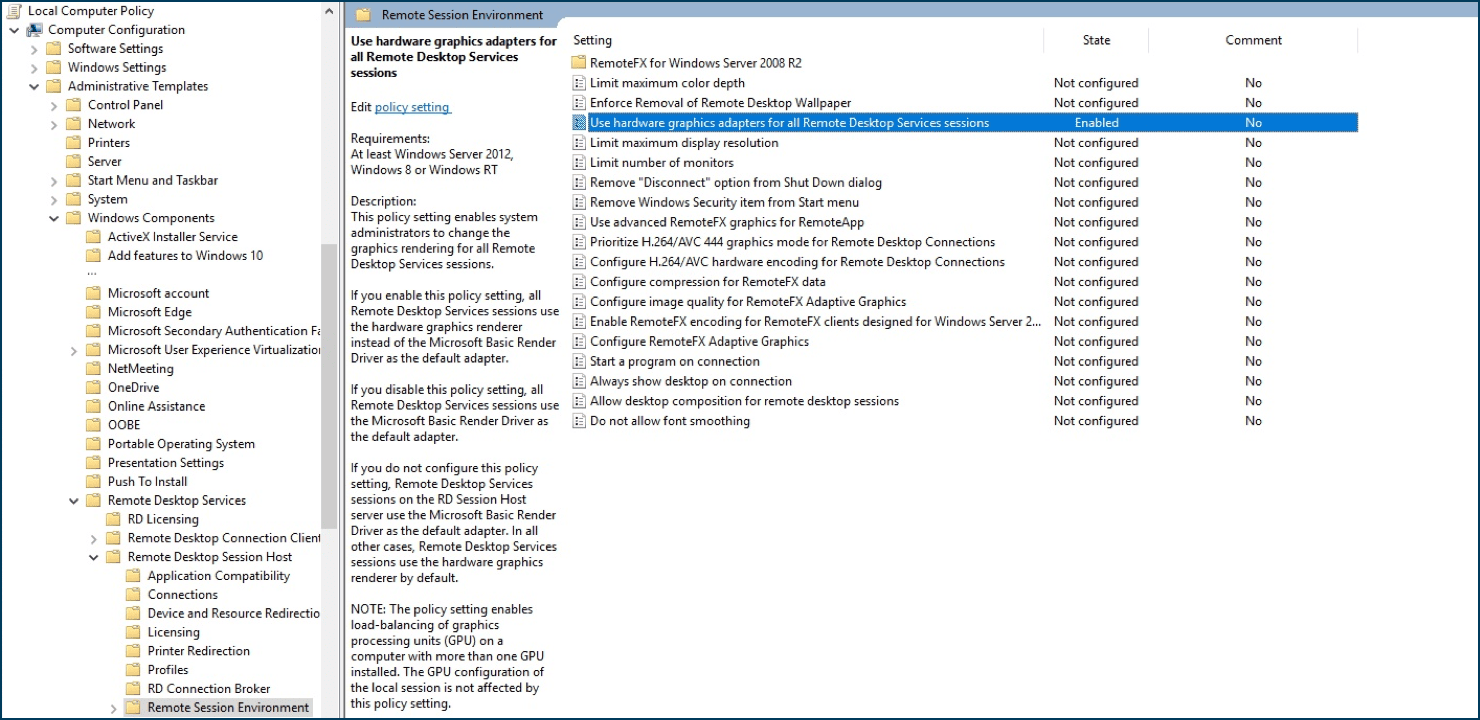Click the folder icon next to Printer Redirection
The image size is (1480, 720).
pos(133,651)
